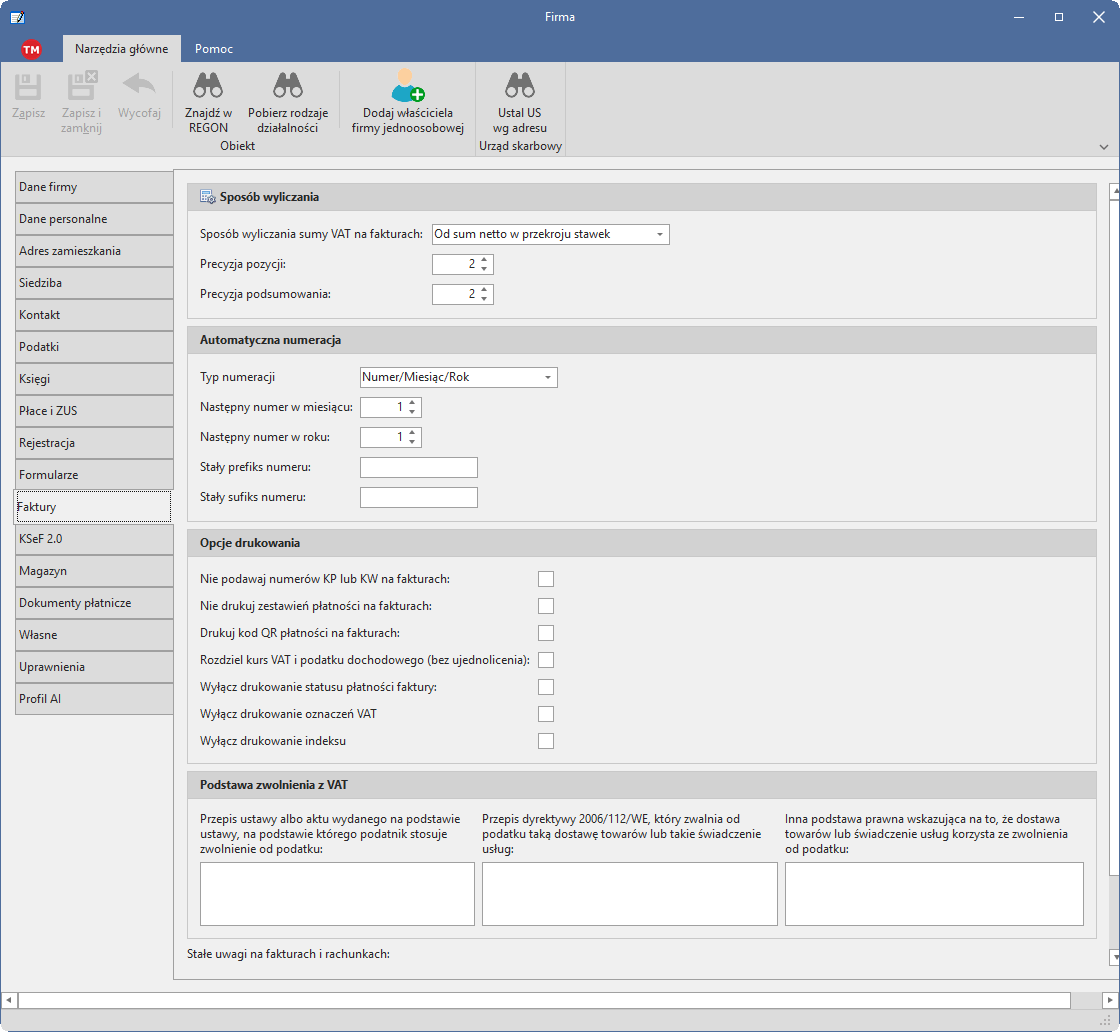Collapse the ribbon with the chevron arrow
This screenshot has width=1120, height=1032.
pyautogui.click(x=1104, y=147)
